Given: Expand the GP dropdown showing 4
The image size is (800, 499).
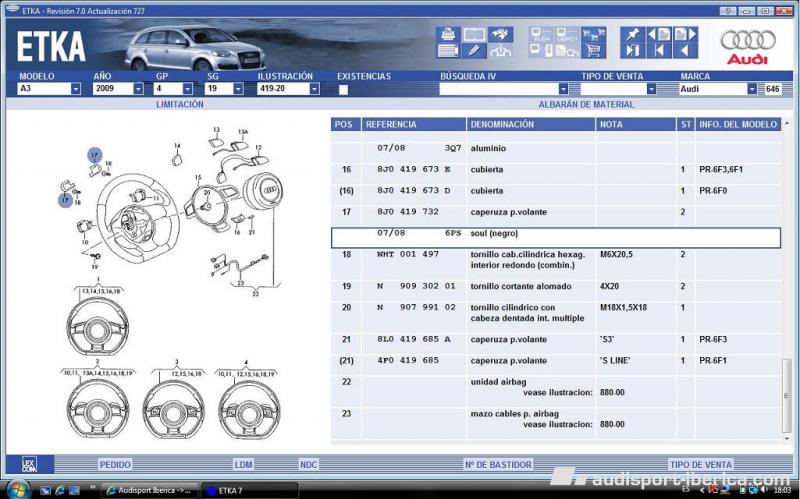Looking at the screenshot, I should click(x=188, y=89).
